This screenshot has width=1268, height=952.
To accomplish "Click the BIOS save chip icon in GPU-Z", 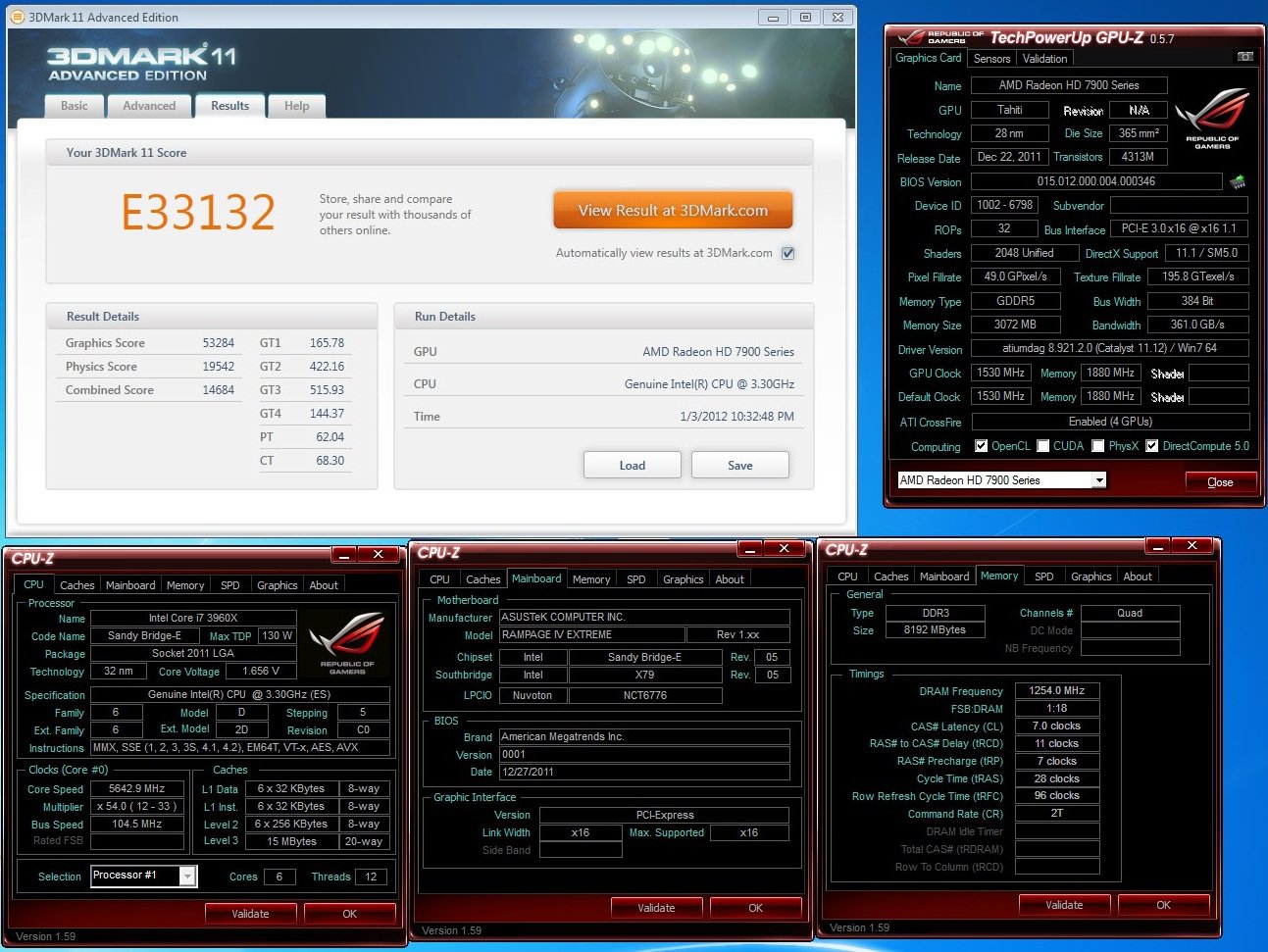I will 1238,181.
